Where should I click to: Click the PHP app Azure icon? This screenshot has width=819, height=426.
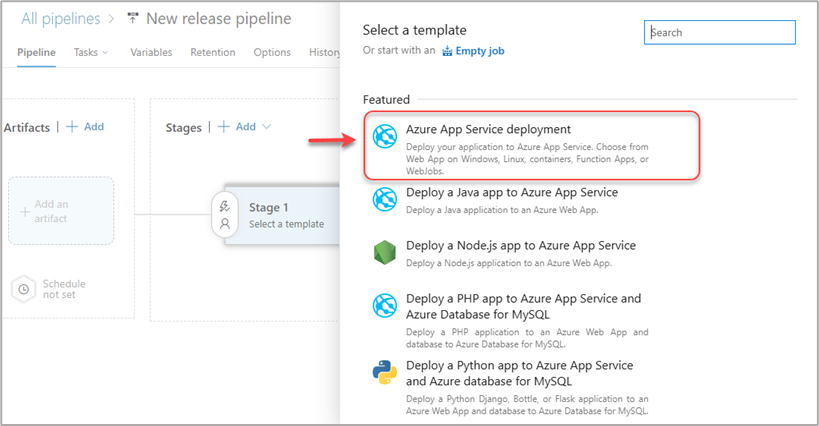pos(385,306)
